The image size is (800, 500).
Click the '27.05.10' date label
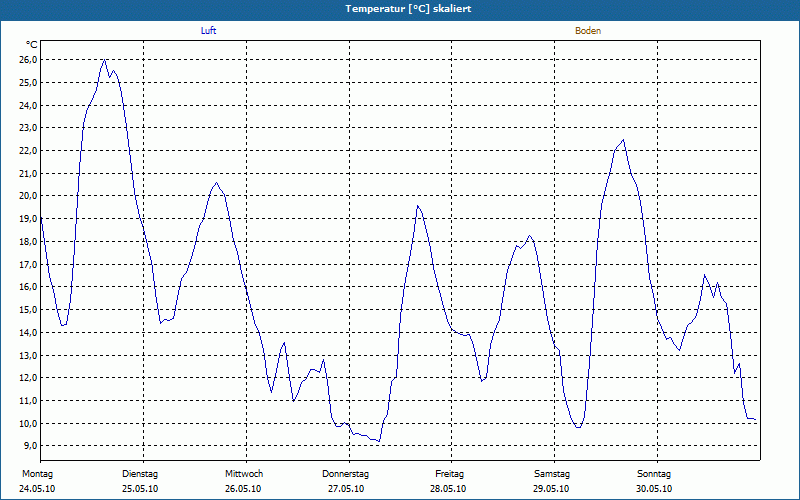(x=346, y=489)
